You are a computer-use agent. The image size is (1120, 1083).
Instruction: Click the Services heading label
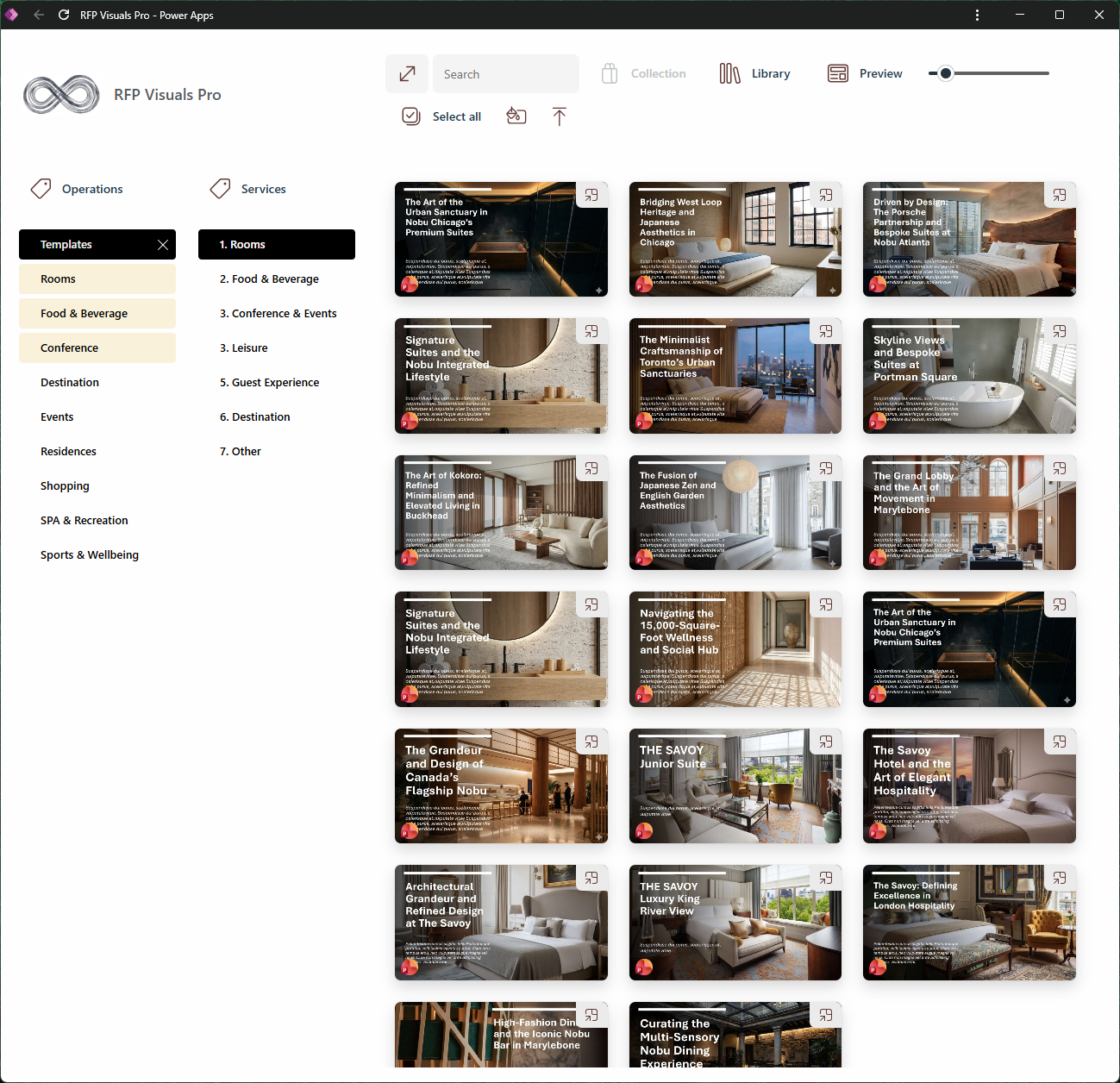click(264, 189)
